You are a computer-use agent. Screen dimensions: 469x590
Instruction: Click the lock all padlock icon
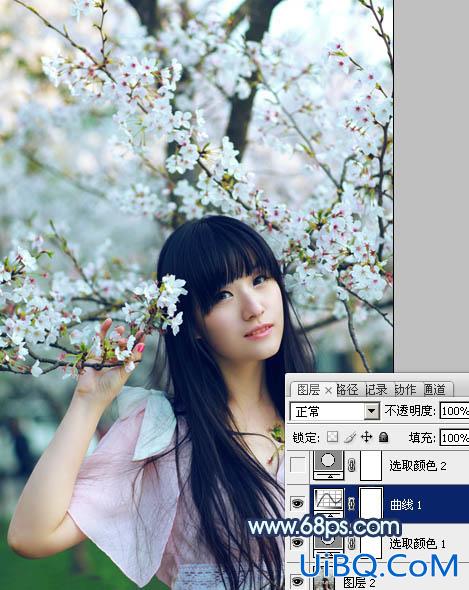[383, 437]
